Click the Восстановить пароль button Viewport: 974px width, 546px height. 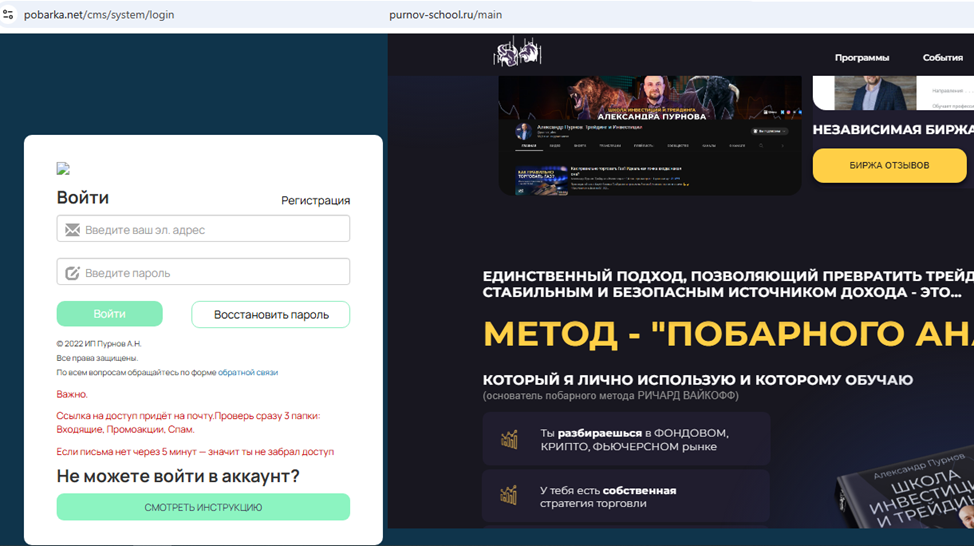(271, 314)
